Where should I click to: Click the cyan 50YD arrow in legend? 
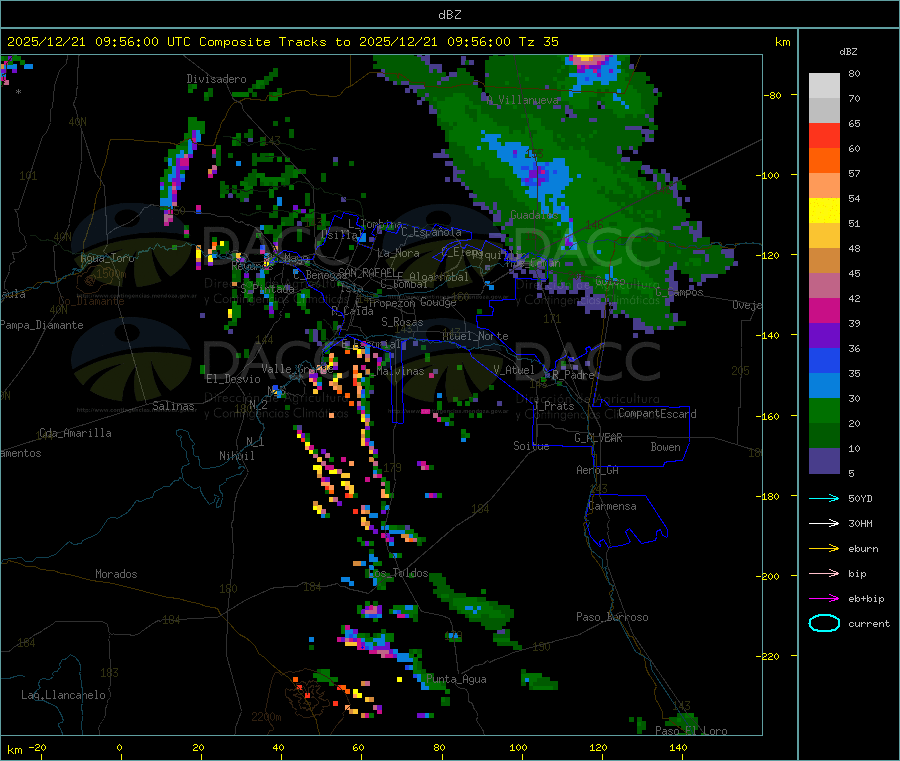pos(824,498)
